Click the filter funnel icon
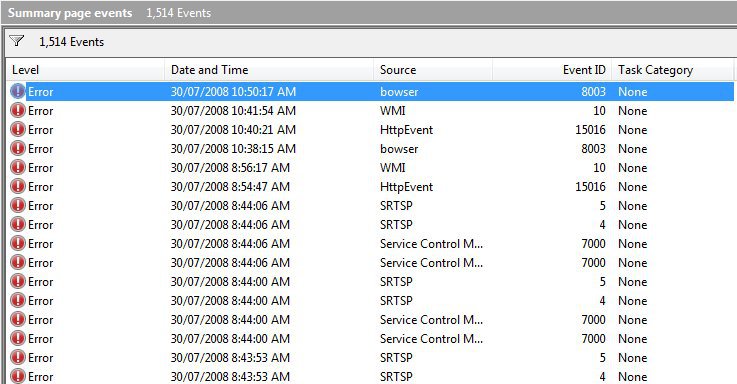 17,41
